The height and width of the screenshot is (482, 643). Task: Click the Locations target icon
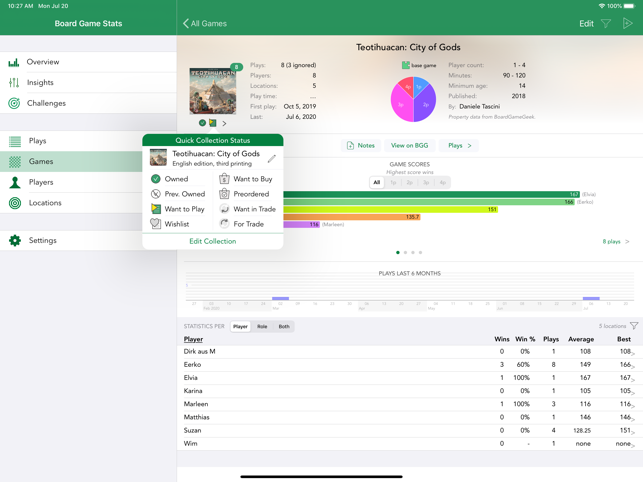15,203
